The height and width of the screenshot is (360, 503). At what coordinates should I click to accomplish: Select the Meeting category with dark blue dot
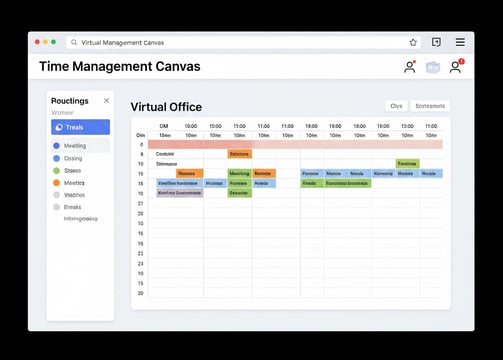point(80,146)
